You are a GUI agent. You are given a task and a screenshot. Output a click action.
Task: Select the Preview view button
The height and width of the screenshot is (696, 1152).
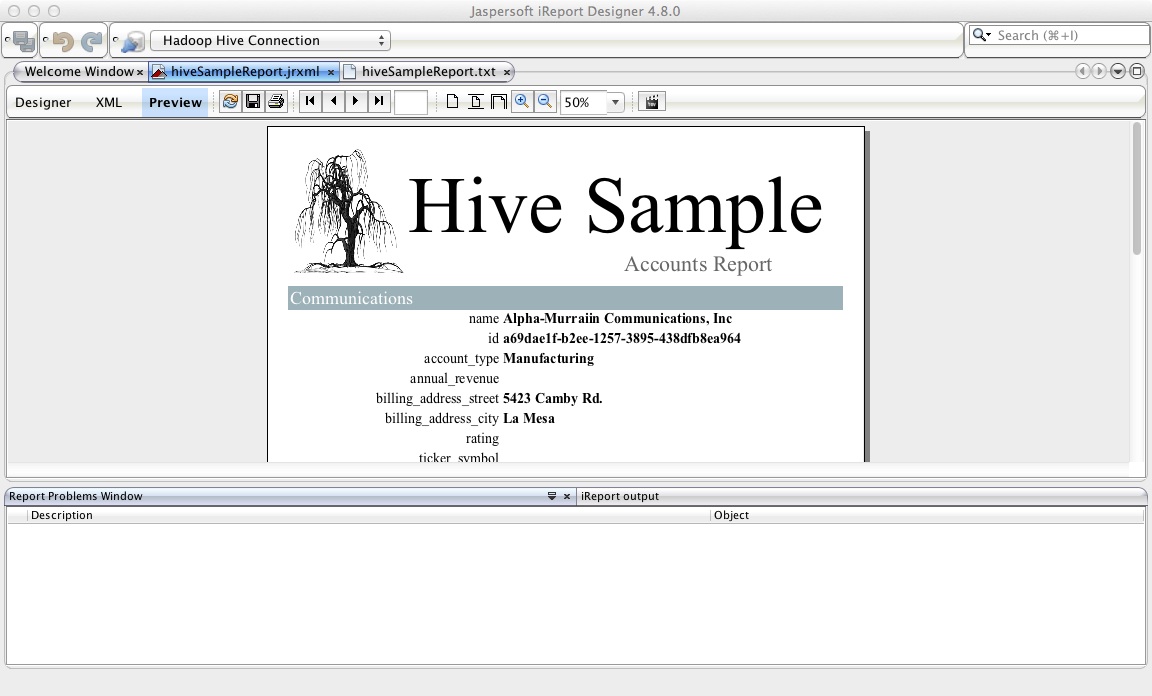coord(175,102)
